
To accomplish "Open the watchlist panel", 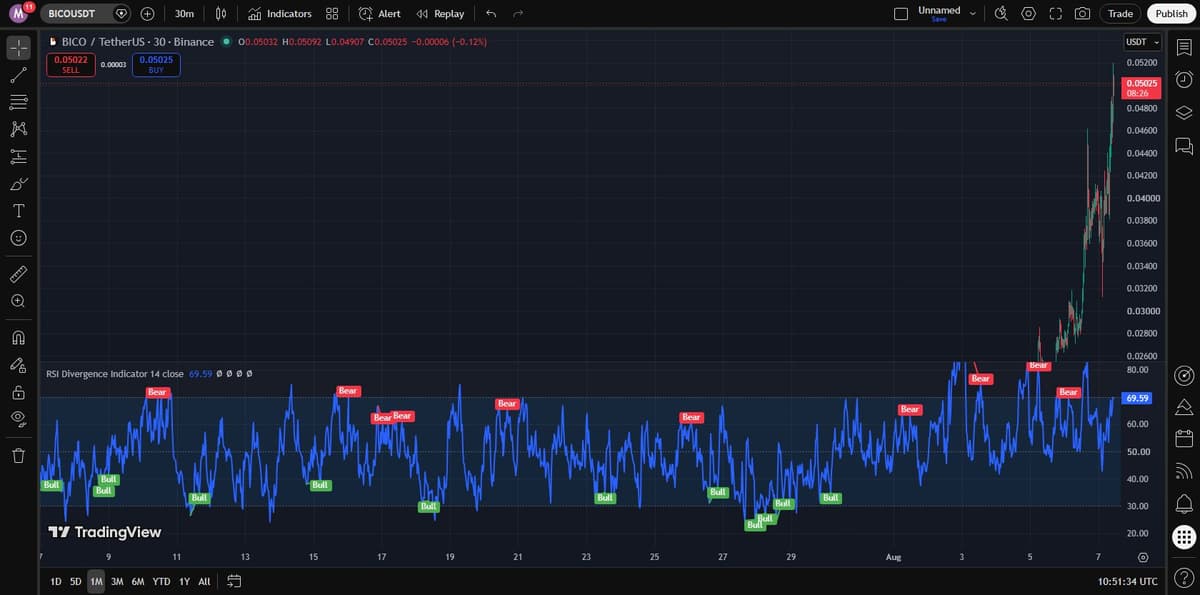I will (1183, 47).
